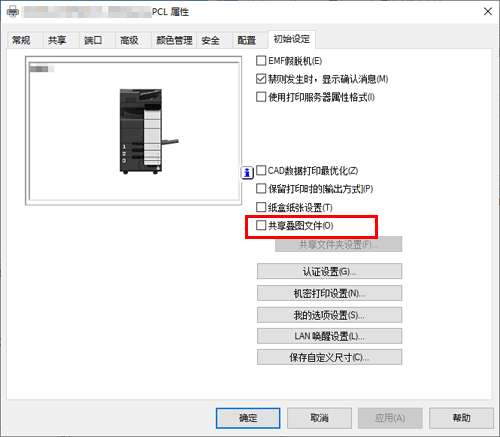
Task: Select the 初始设定 tab
Action: click(292, 39)
